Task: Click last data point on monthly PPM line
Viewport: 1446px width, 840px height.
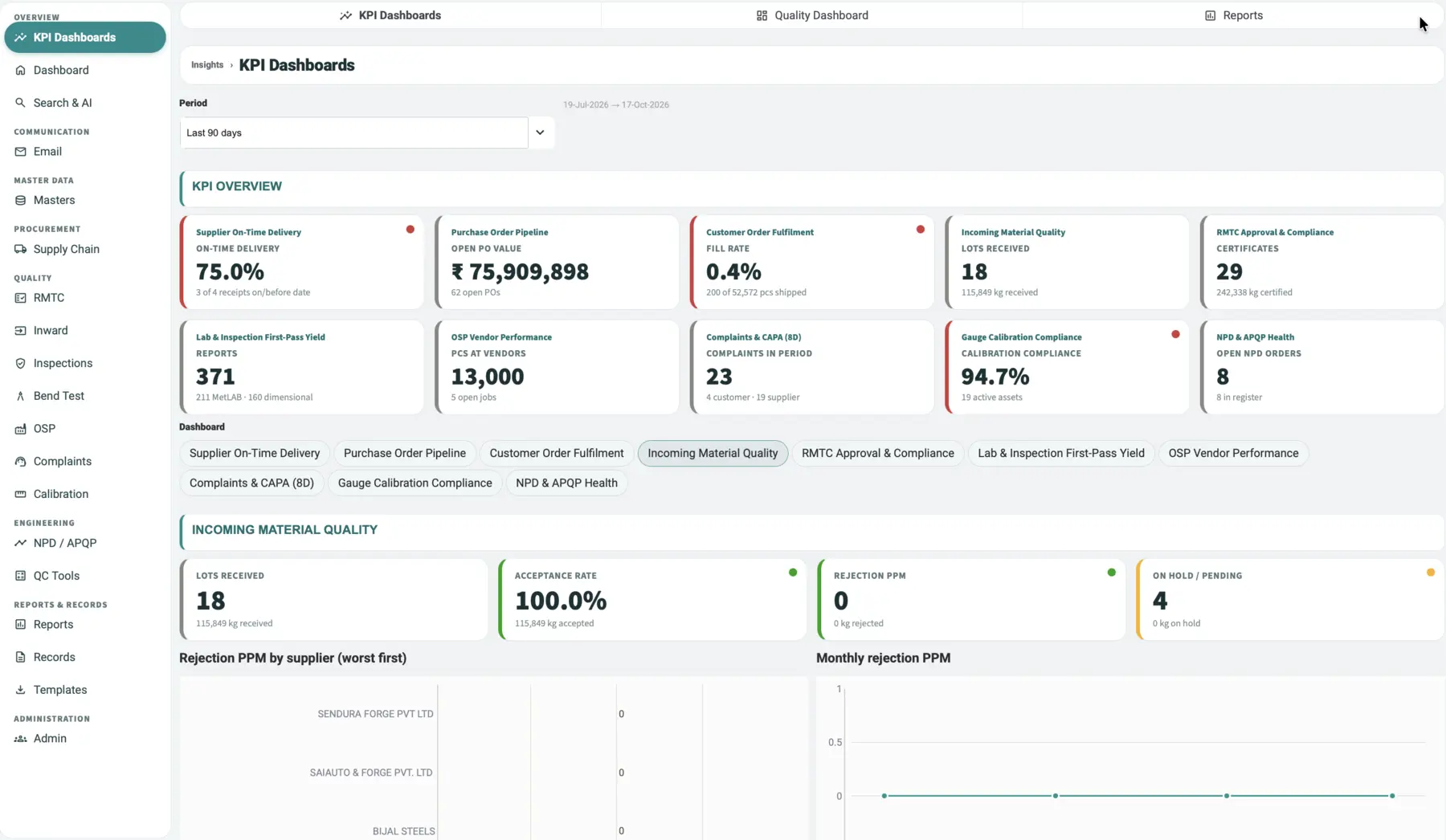Action: (1392, 796)
